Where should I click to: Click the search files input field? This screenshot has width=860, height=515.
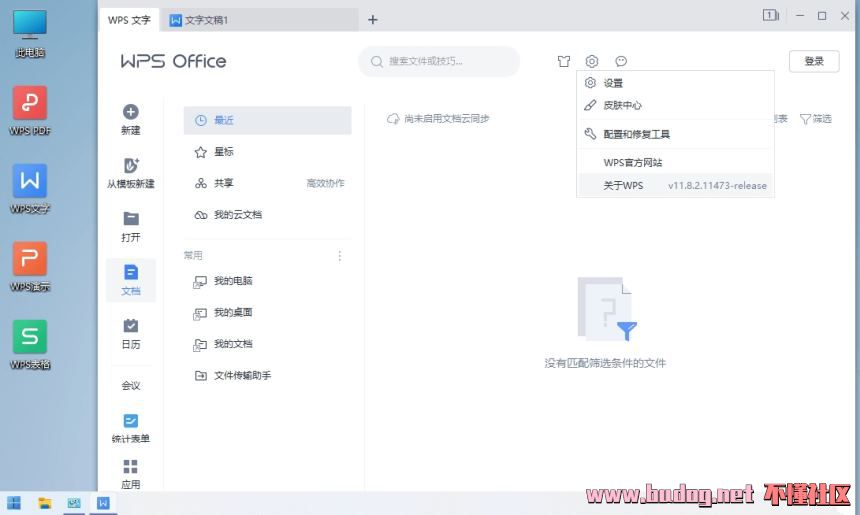(x=439, y=61)
